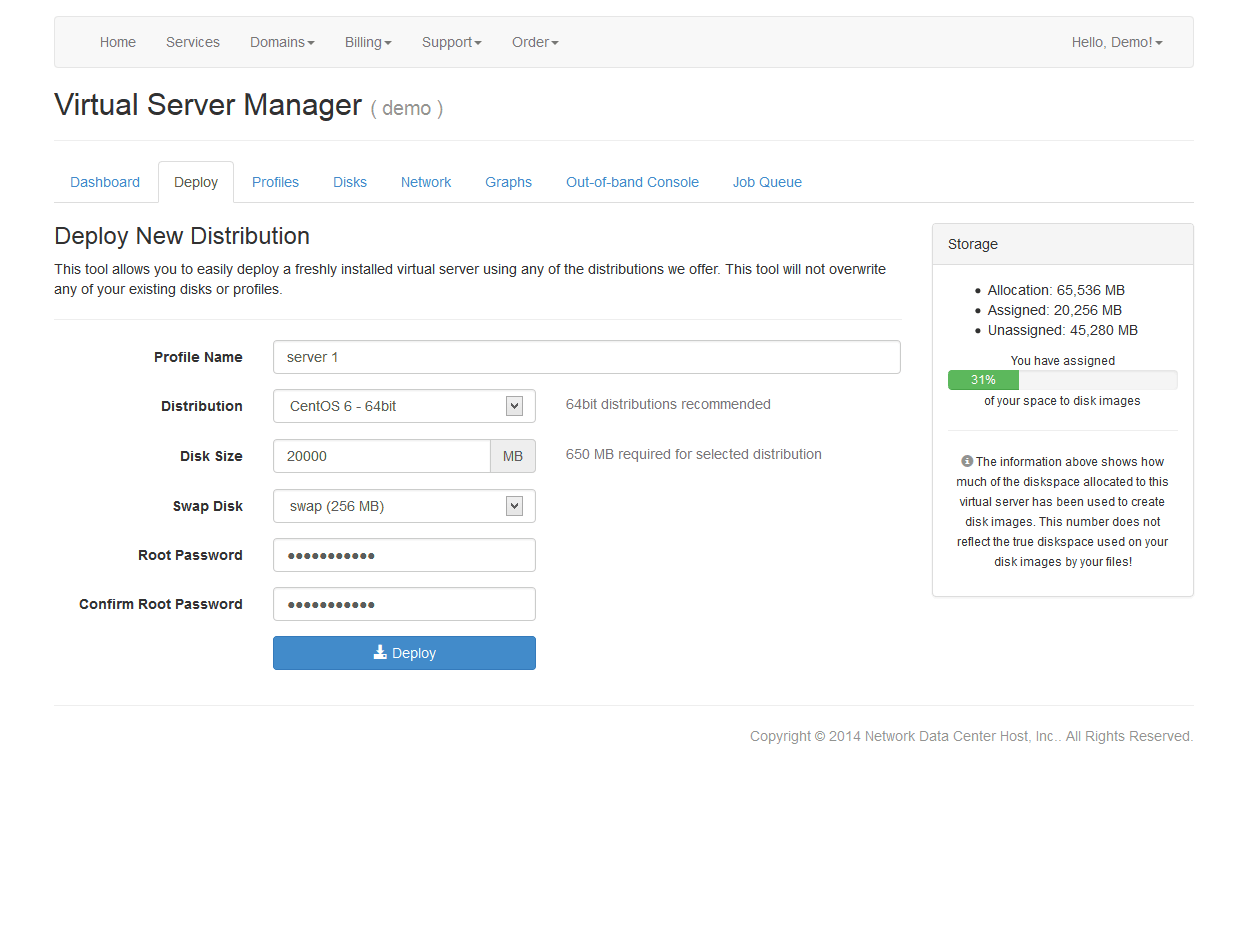This screenshot has height=933, width=1257.
Task: Open the Hello, Demo! user menu
Action: (1116, 42)
